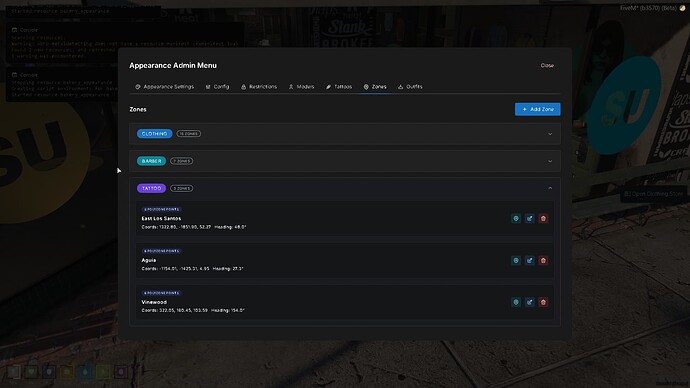Click the teal location pin icon for East Los Santos
This screenshot has height=388, width=690.
tap(516, 219)
